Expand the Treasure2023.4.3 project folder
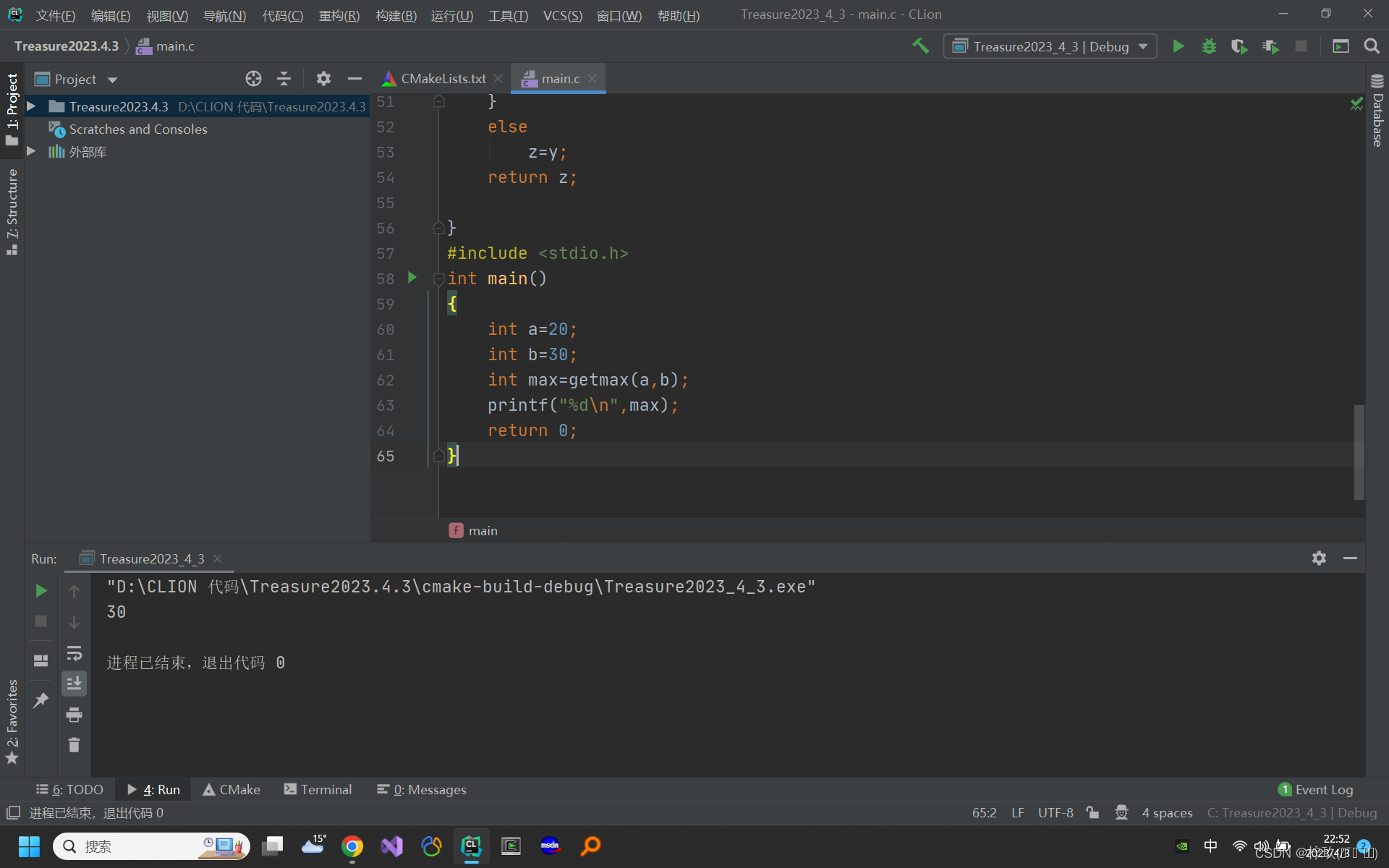Image resolution: width=1389 pixels, height=868 pixels. point(32,106)
